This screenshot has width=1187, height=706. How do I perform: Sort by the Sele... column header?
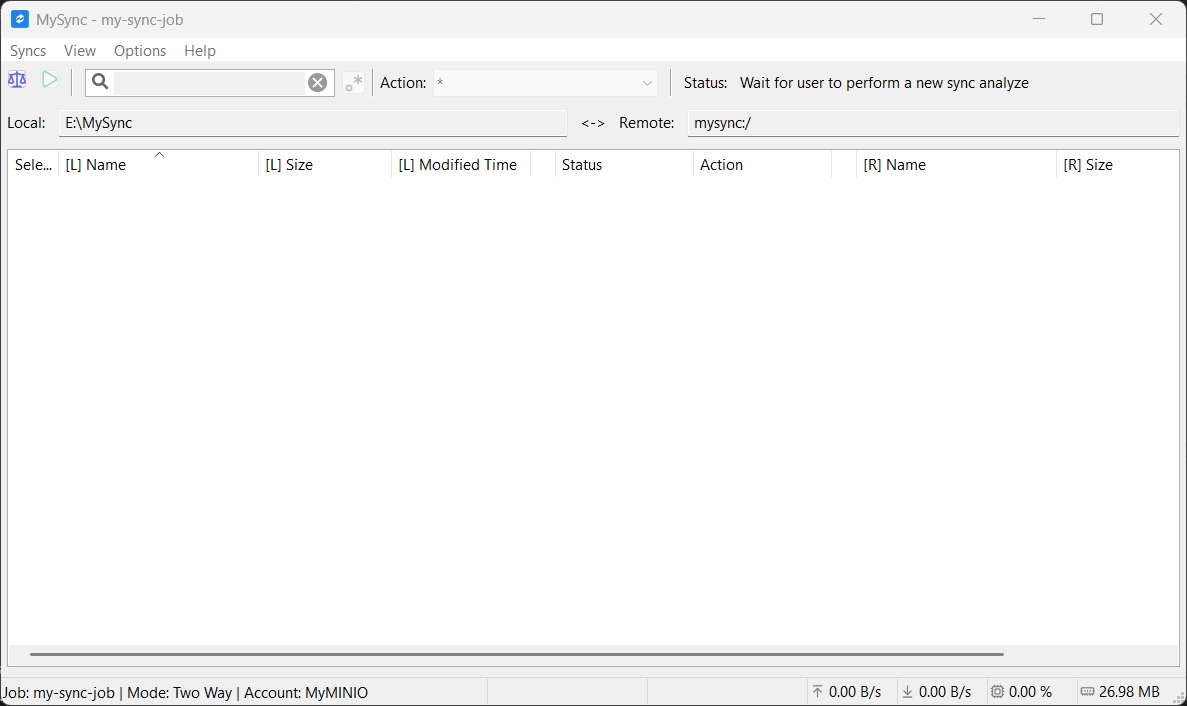(33, 165)
